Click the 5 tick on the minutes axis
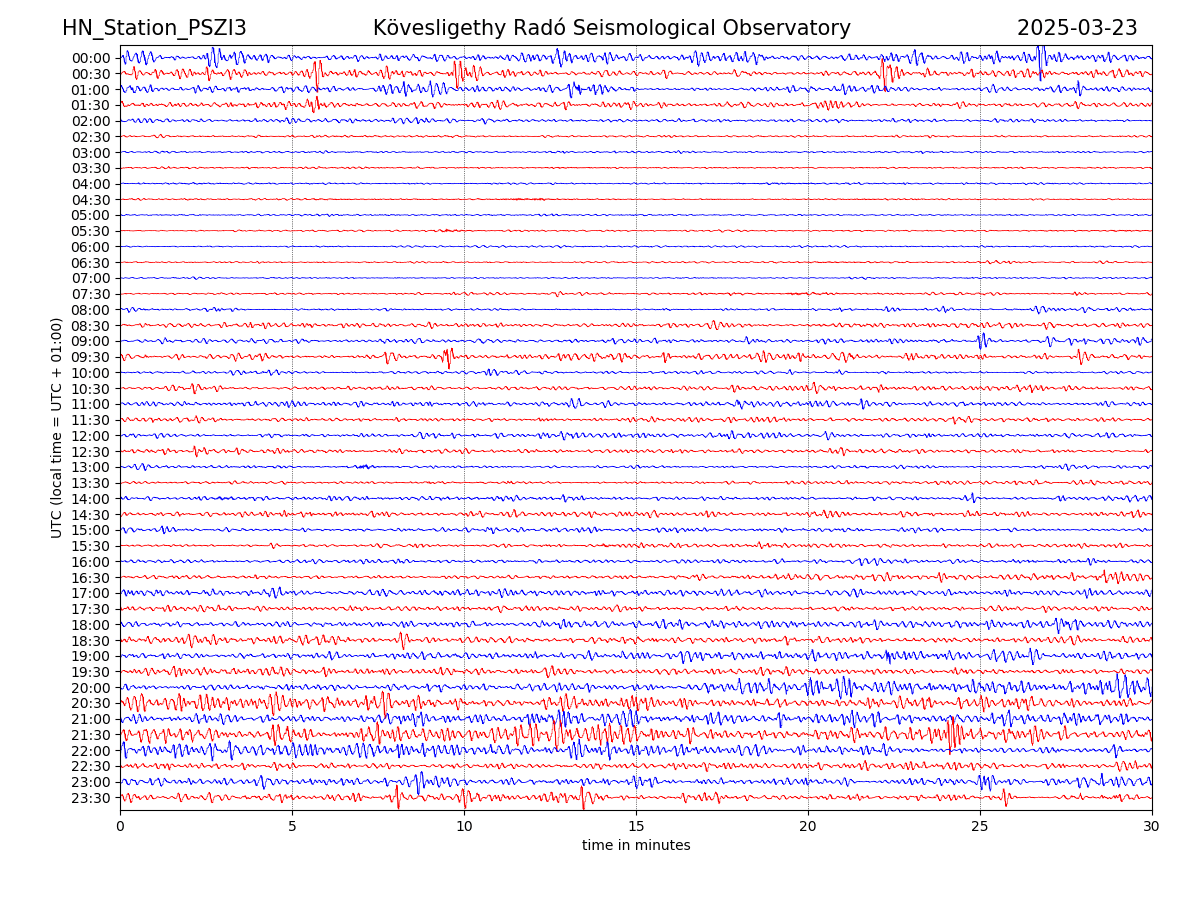 (x=292, y=827)
